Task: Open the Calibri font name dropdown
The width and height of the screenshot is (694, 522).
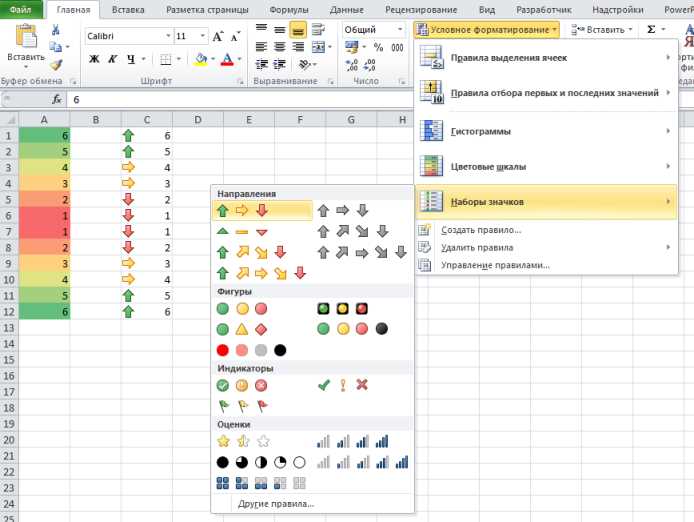Action: (168, 36)
